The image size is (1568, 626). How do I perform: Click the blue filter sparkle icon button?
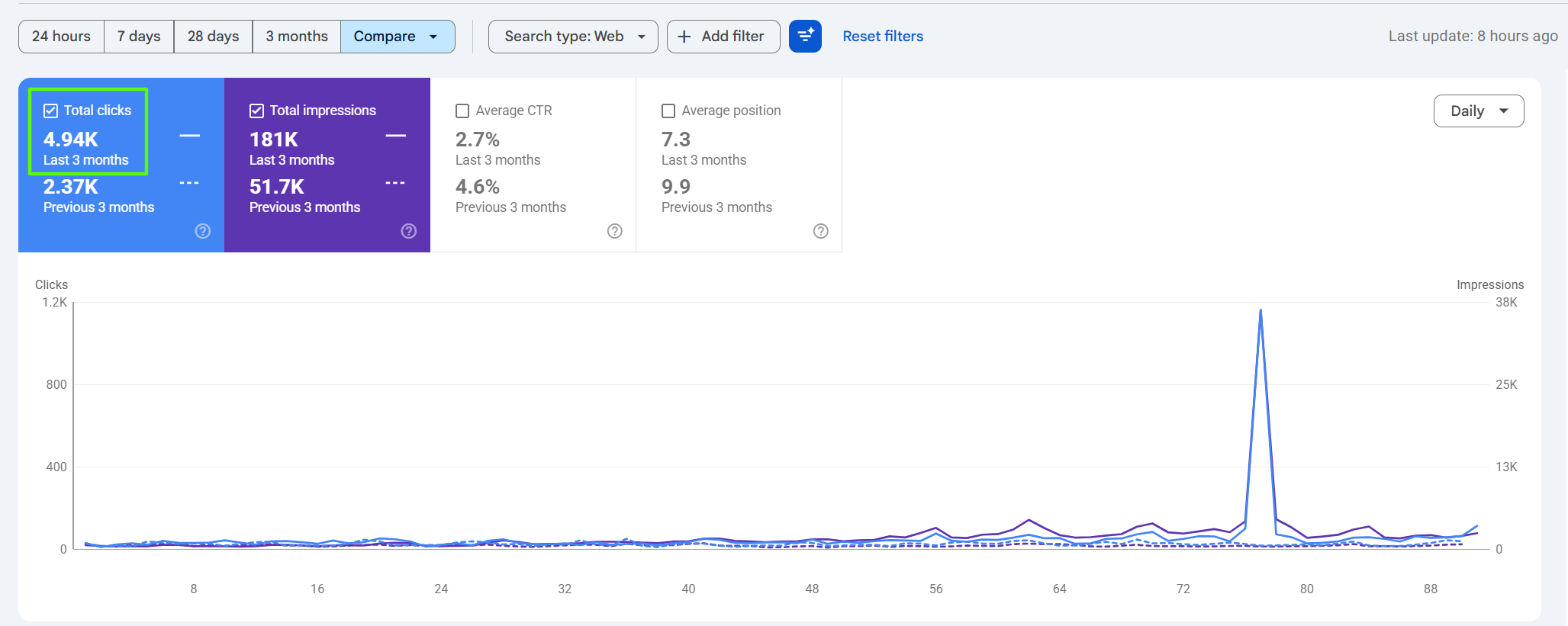pos(805,36)
